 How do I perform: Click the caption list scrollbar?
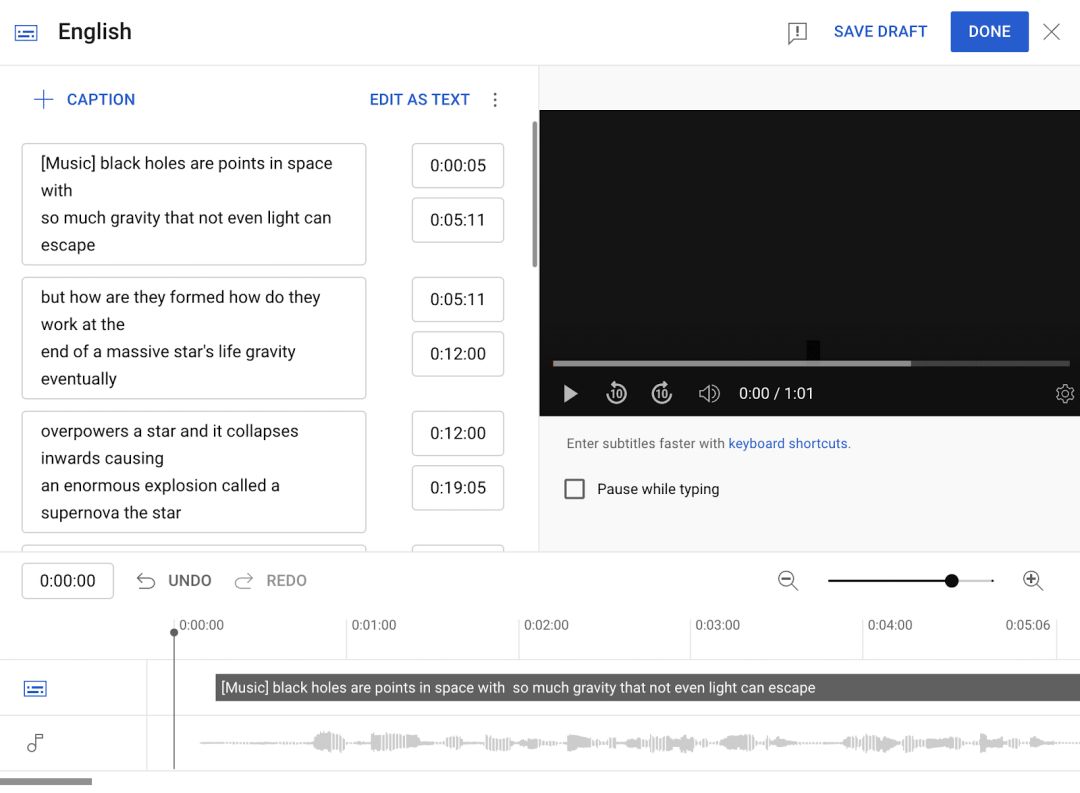click(x=534, y=194)
